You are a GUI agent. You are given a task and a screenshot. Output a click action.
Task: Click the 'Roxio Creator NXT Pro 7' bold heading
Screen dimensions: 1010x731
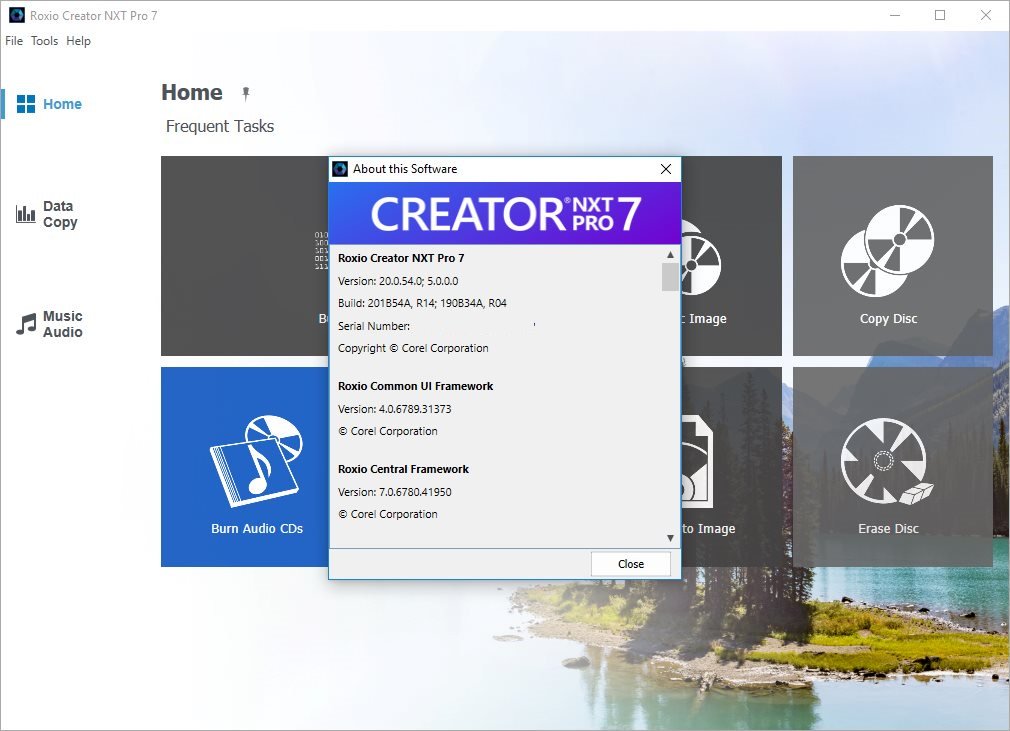(401, 258)
